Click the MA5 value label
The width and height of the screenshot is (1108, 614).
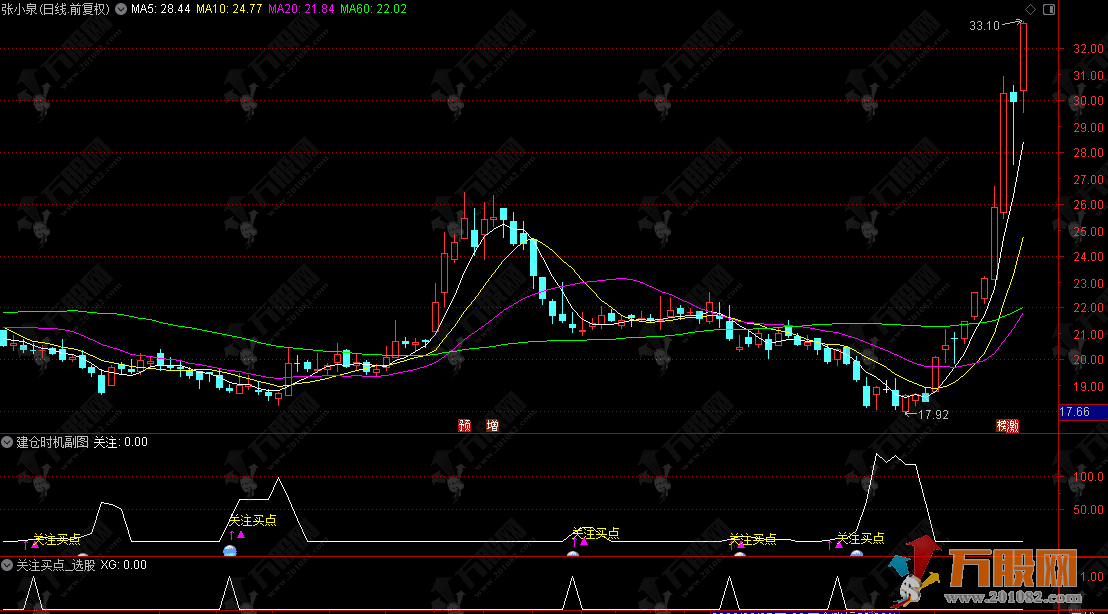161,10
